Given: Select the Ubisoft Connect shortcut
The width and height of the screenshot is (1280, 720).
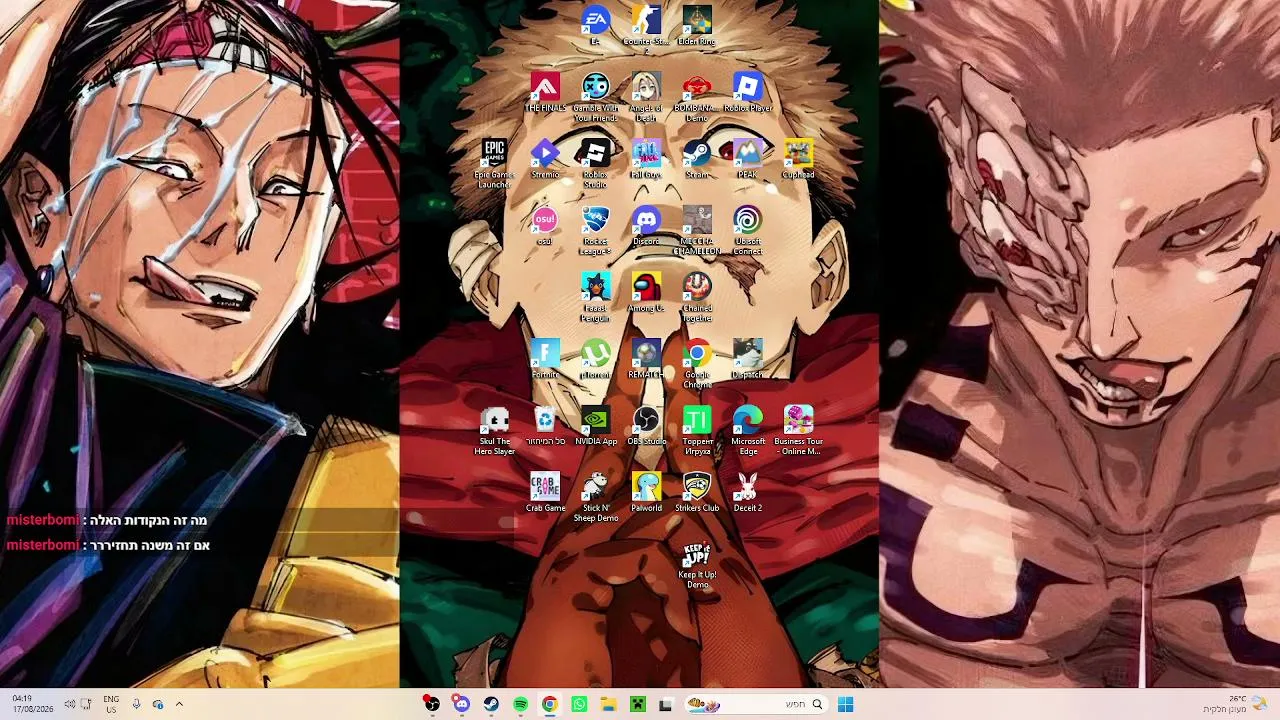Looking at the screenshot, I should [748, 231].
